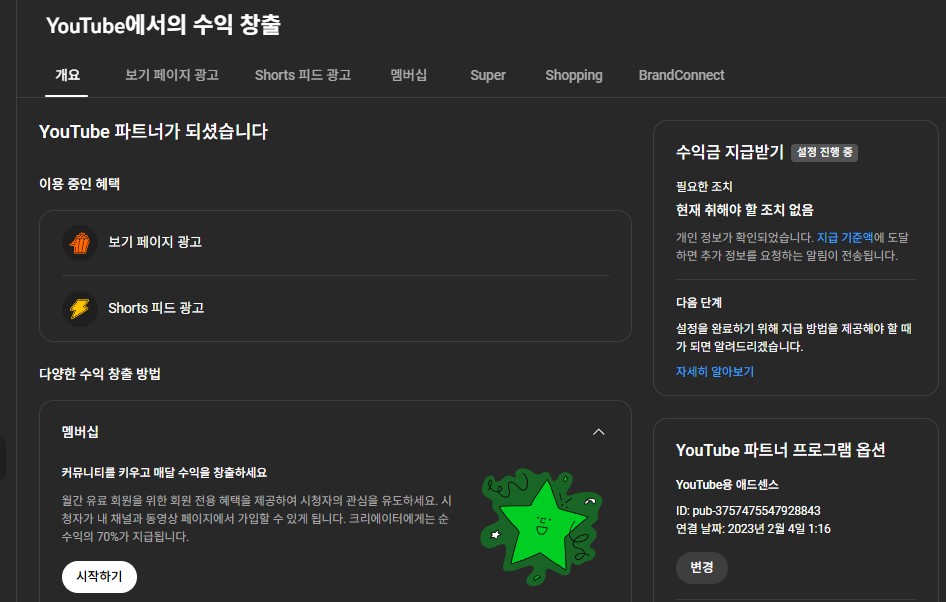Viewport: 946px width, 602px height.
Task: Click the popcorn icon for 보기 페이지 광고
Action: [x=80, y=242]
